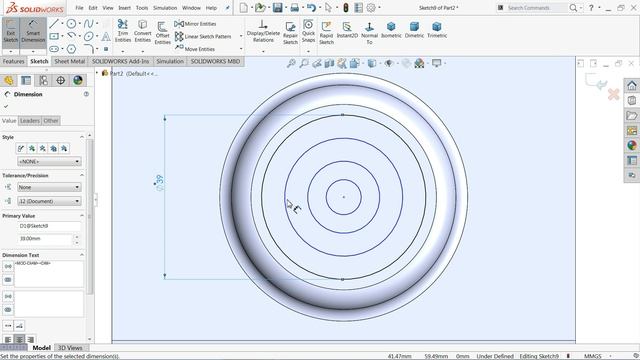This screenshot has width=640, height=360.
Task: Open the Insert menu
Action: (x=124, y=8)
